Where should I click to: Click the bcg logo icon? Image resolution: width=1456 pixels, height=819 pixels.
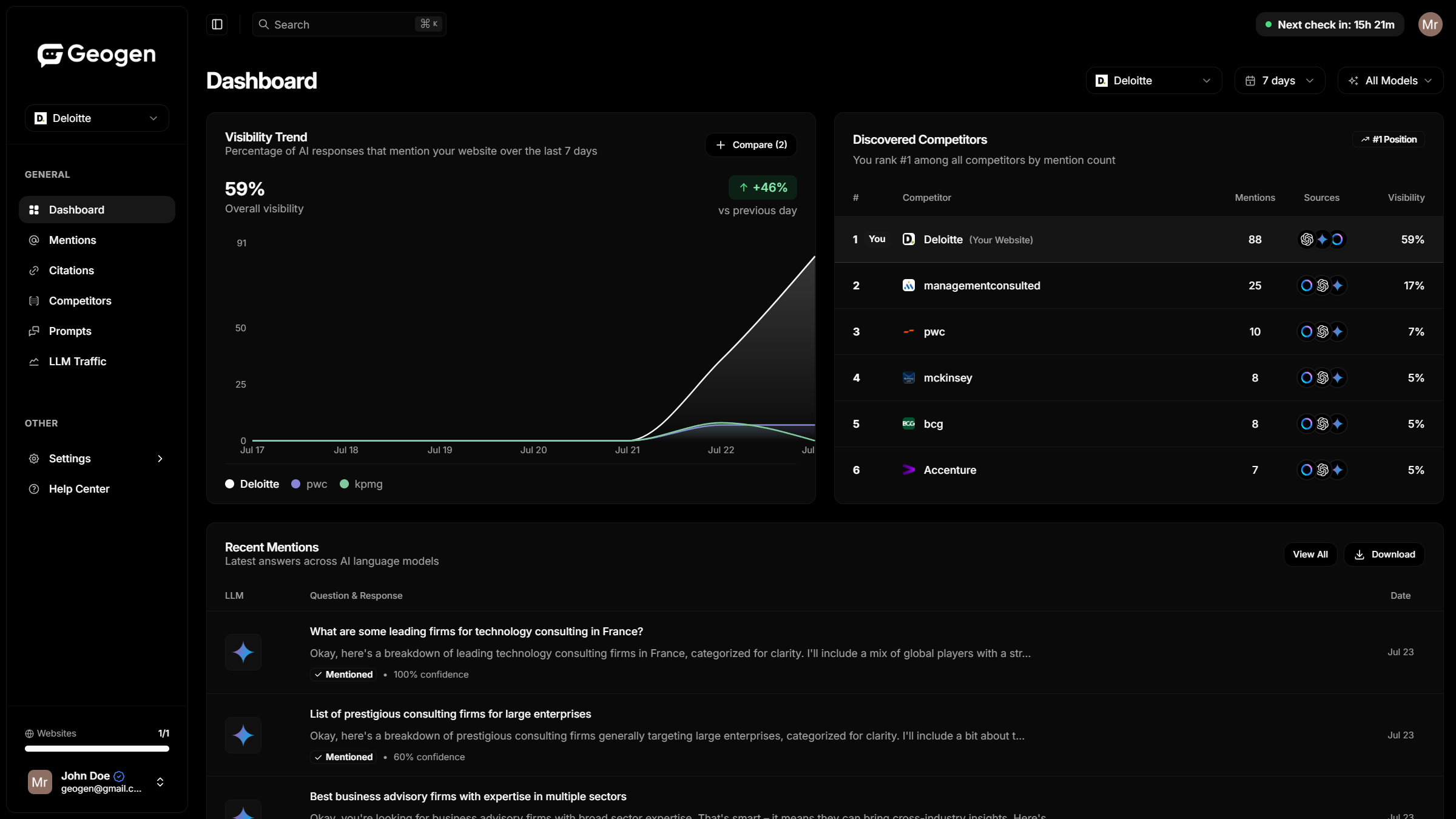coord(909,423)
